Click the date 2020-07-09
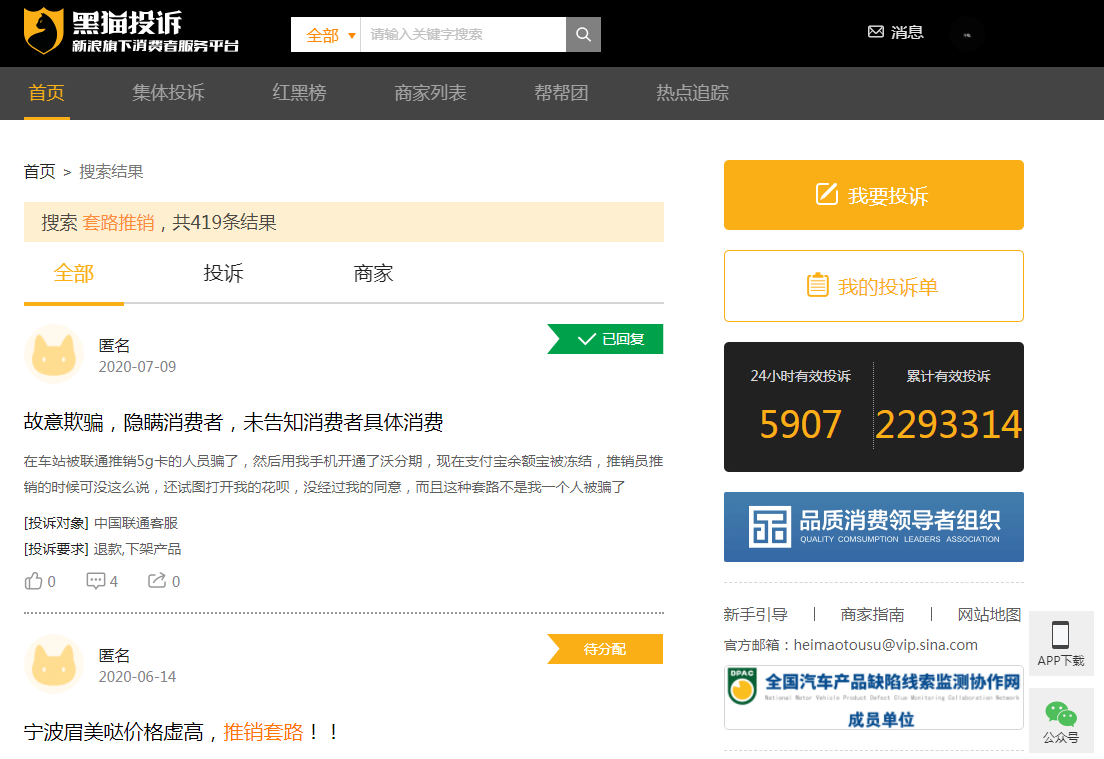Screen dimensions: 1104x759 pyautogui.click(x=137, y=367)
